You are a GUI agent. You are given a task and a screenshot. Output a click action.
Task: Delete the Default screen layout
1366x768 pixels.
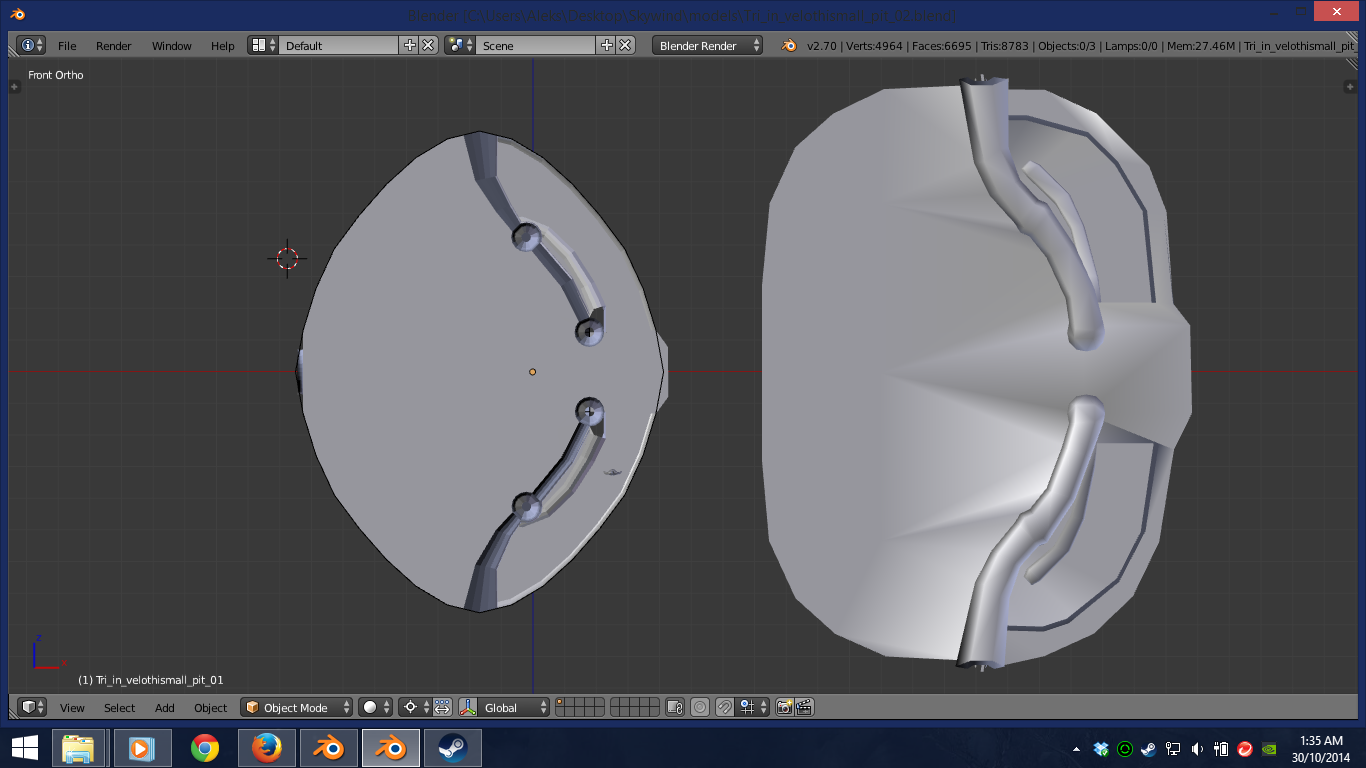(x=428, y=45)
